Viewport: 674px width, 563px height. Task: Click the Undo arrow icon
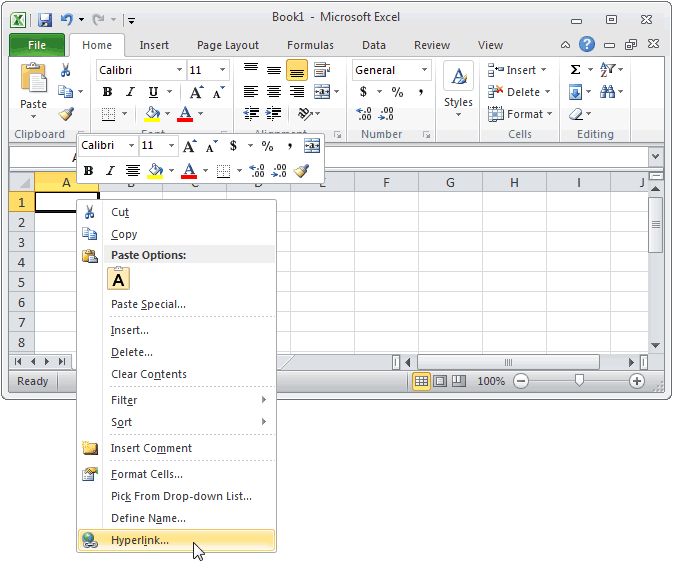66,19
